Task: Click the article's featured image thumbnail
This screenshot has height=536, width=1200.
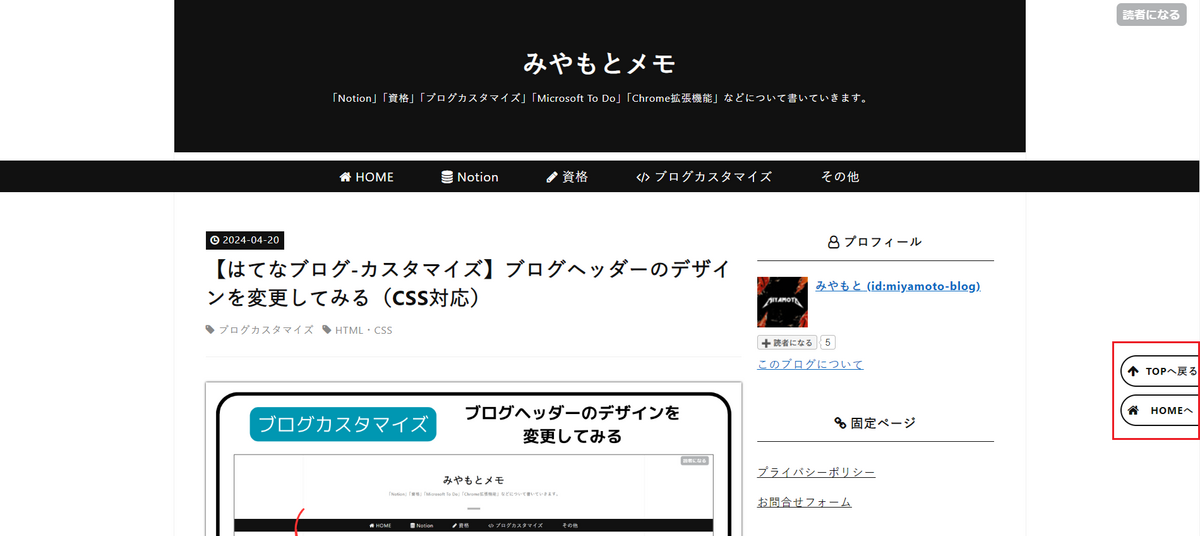Action: point(473,459)
